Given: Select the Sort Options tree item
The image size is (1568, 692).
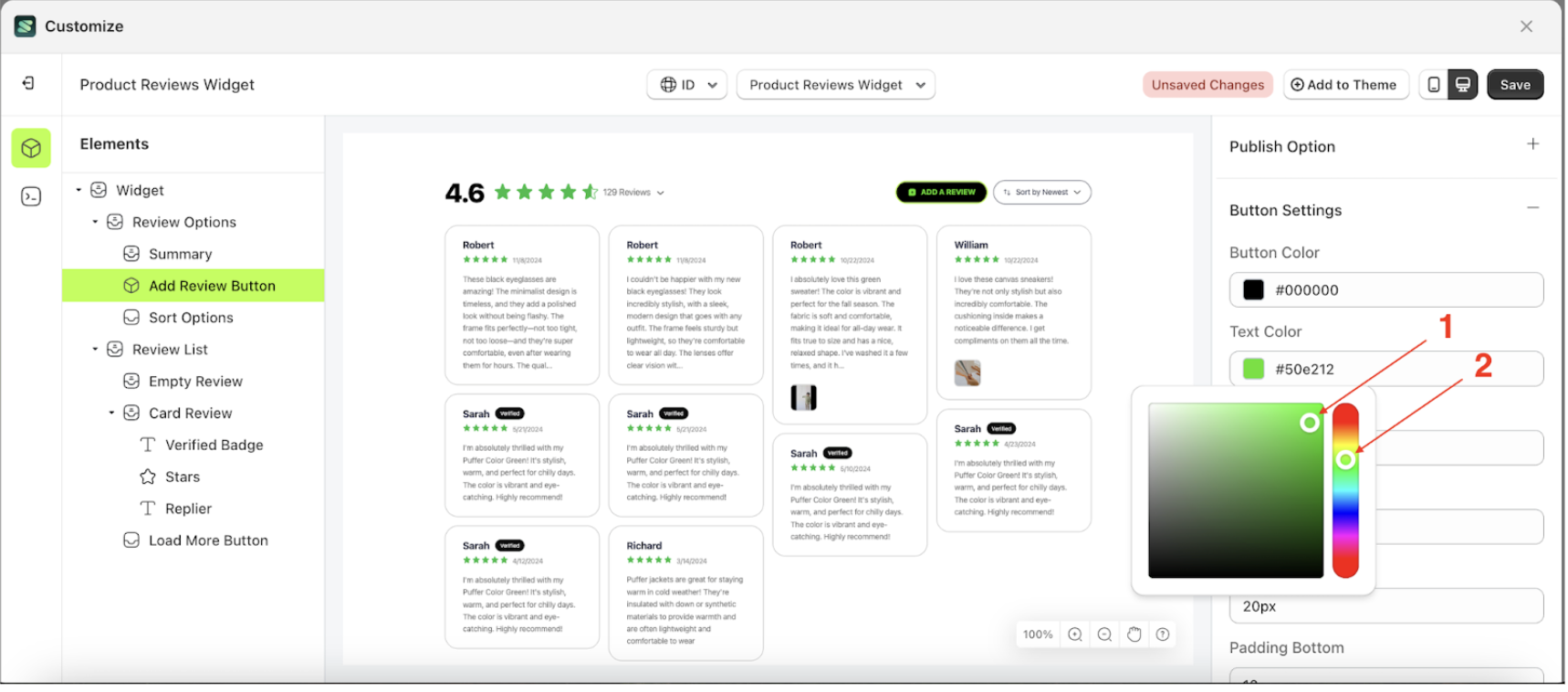Looking at the screenshot, I should pyautogui.click(x=193, y=318).
